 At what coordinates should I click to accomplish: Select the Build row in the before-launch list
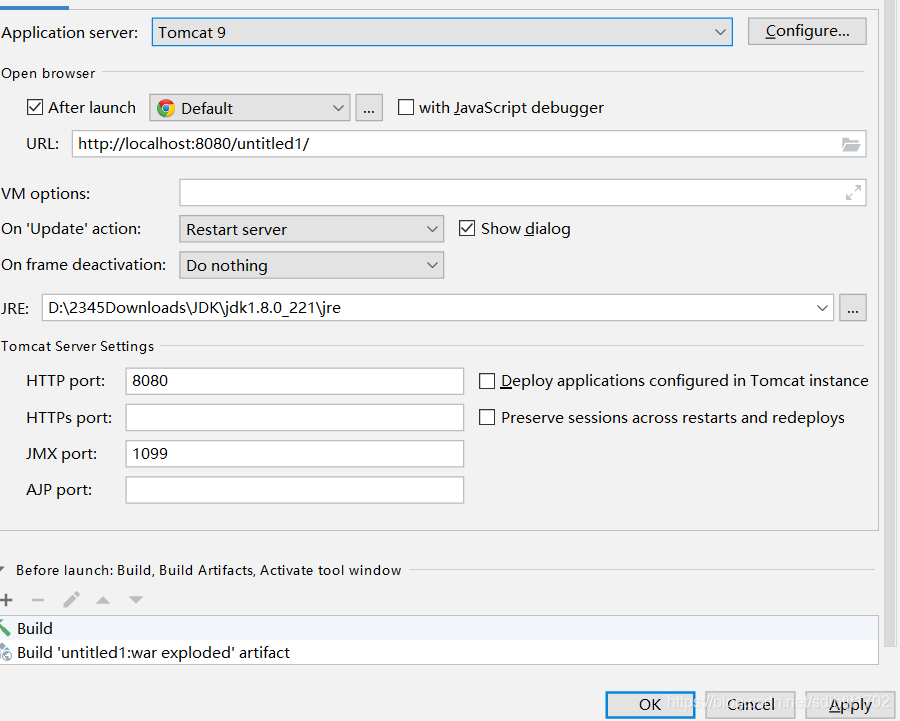pyautogui.click(x=439, y=628)
